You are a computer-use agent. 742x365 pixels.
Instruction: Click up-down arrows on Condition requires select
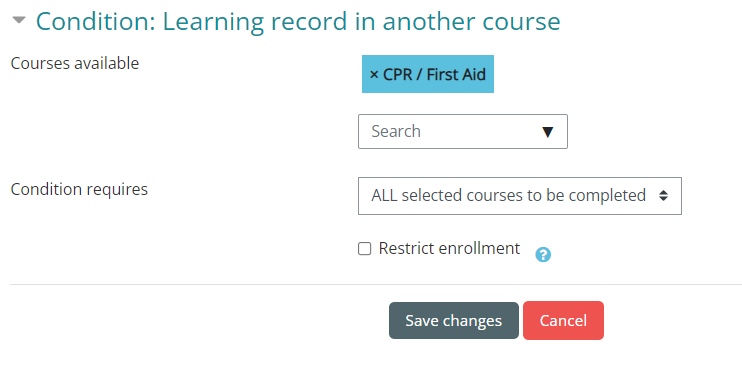click(x=663, y=196)
